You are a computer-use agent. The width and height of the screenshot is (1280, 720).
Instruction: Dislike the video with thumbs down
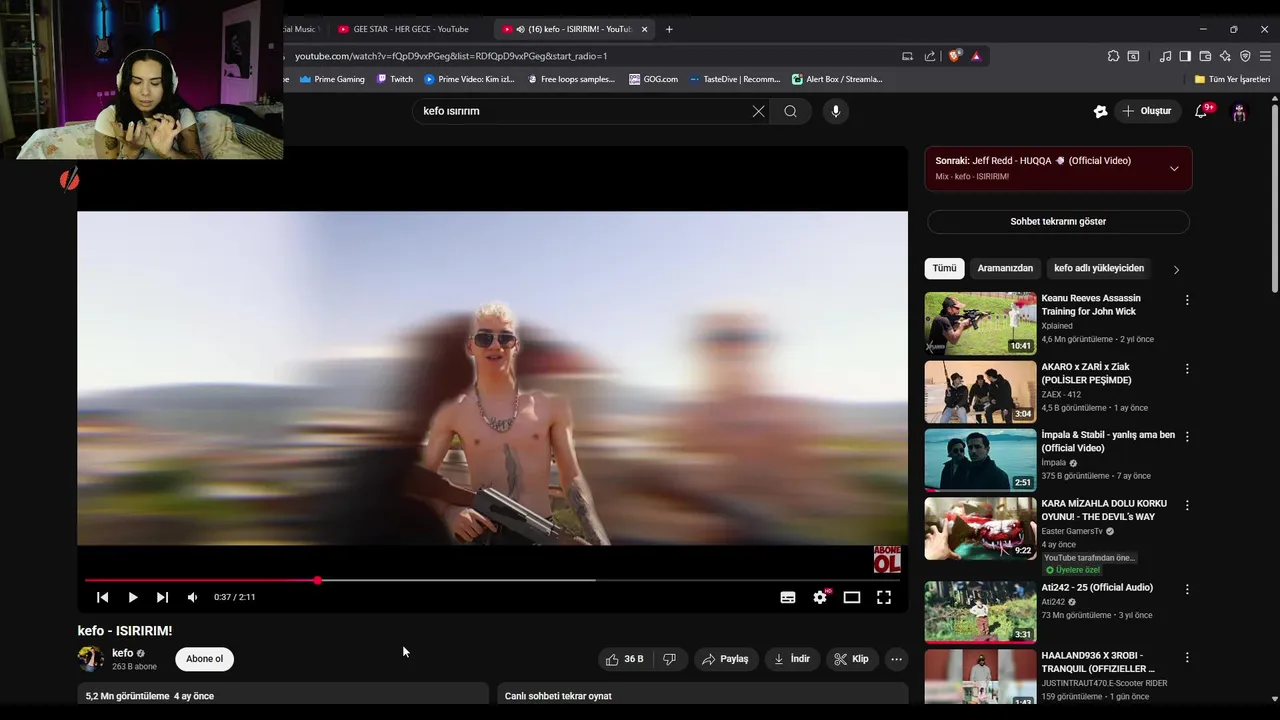[670, 659]
